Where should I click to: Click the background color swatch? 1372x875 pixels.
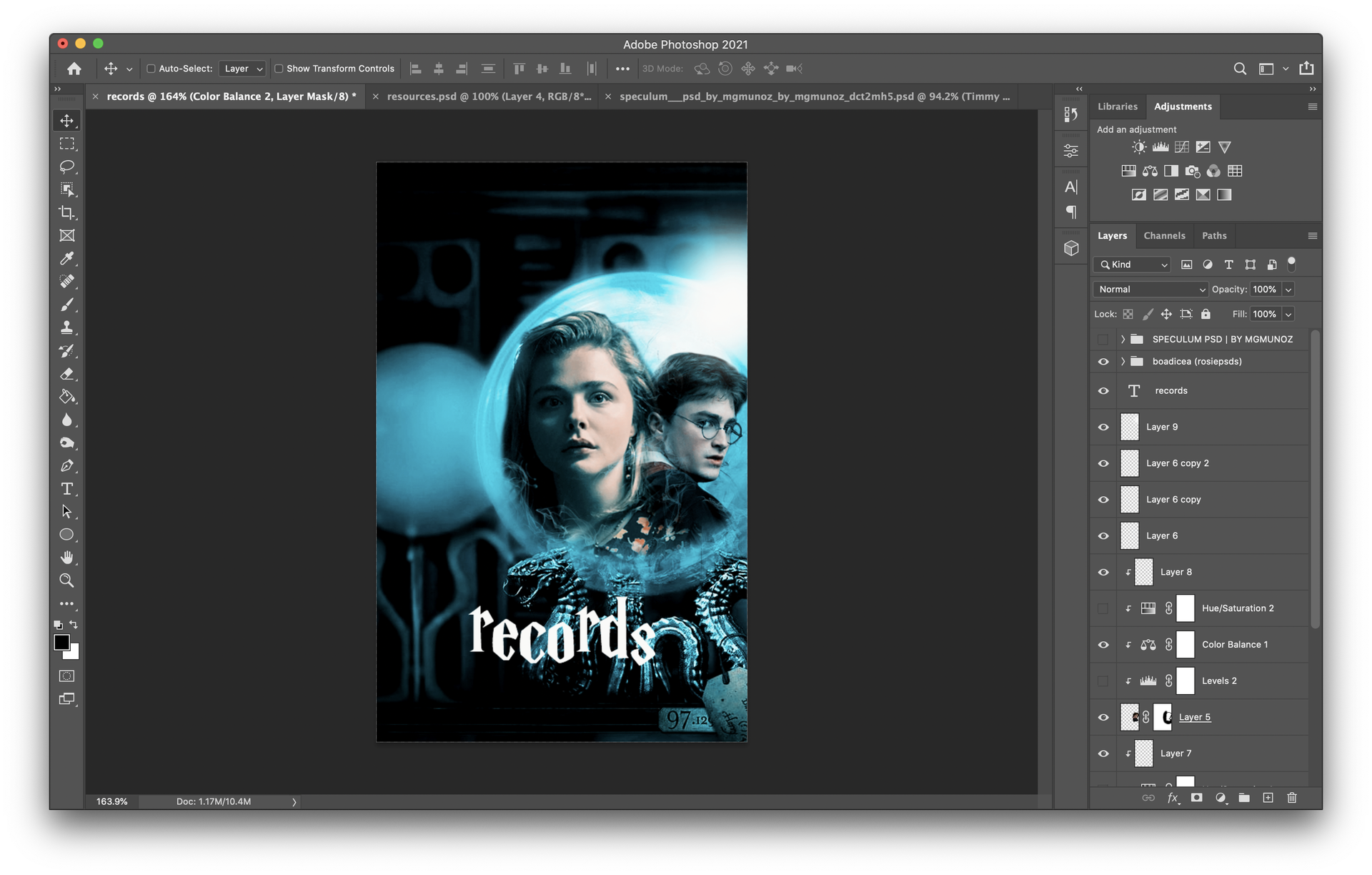[x=74, y=653]
